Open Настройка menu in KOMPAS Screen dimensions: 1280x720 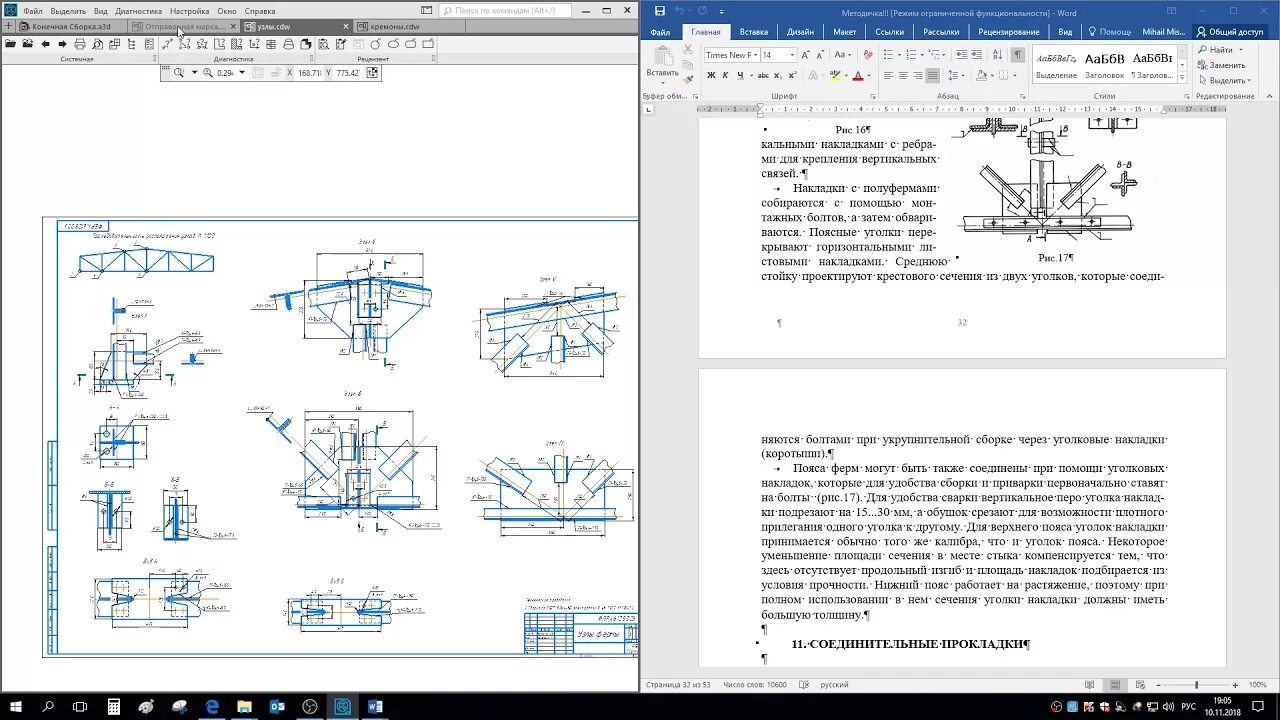click(x=189, y=11)
